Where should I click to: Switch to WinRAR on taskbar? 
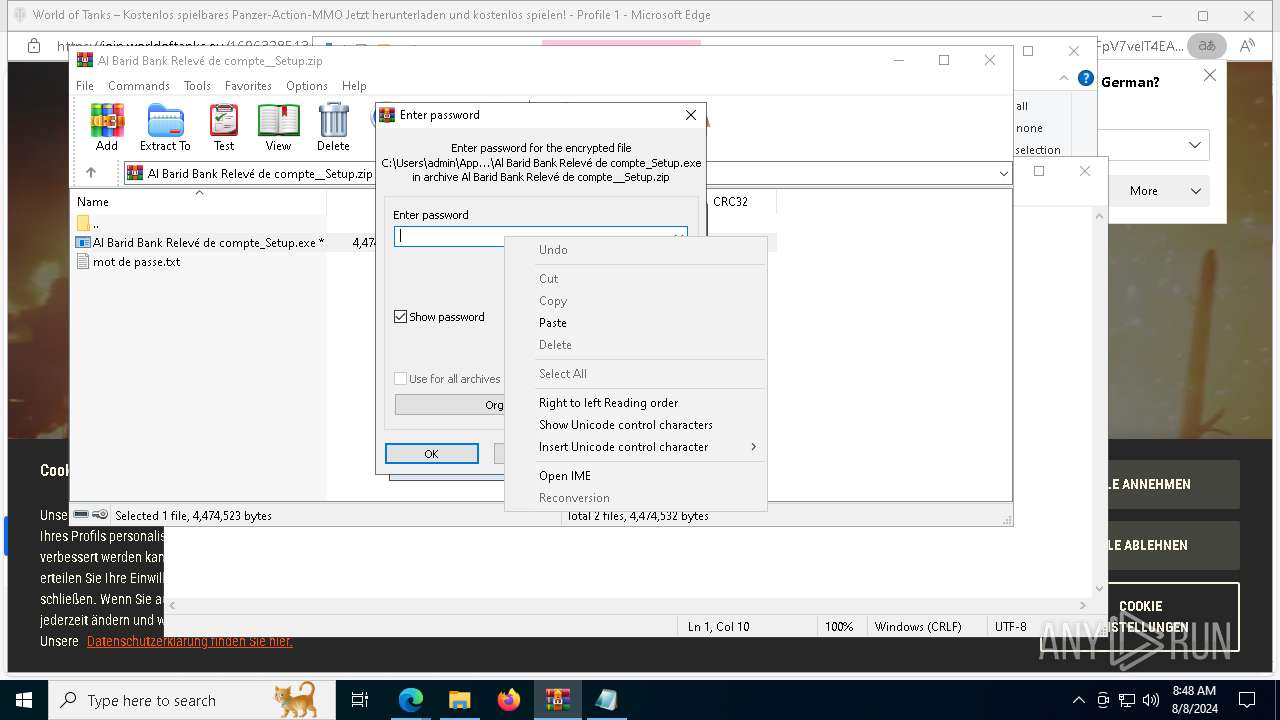tap(557, 700)
